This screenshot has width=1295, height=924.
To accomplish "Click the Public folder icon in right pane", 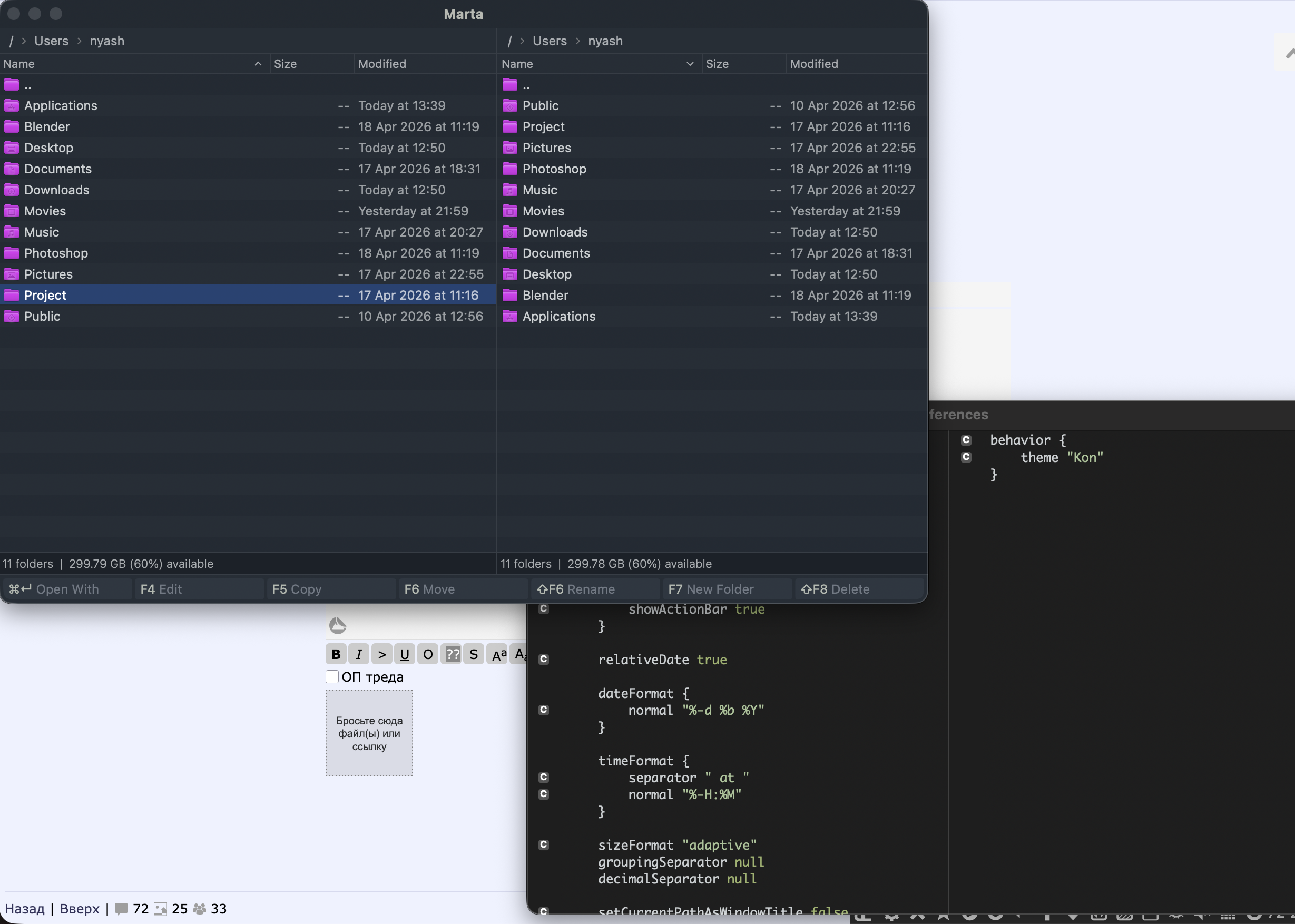I will tap(510, 106).
